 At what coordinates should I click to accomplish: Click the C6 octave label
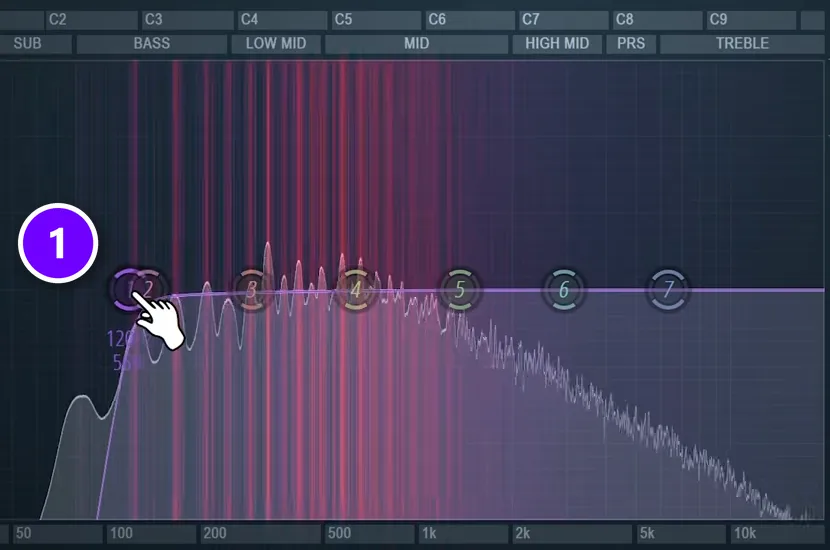437,20
